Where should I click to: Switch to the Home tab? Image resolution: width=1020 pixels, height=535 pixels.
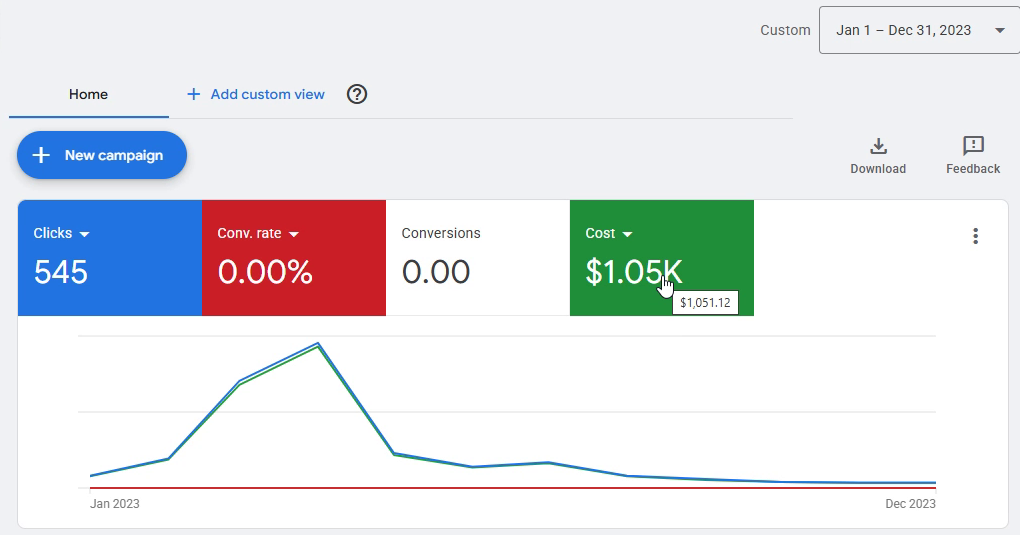88,94
